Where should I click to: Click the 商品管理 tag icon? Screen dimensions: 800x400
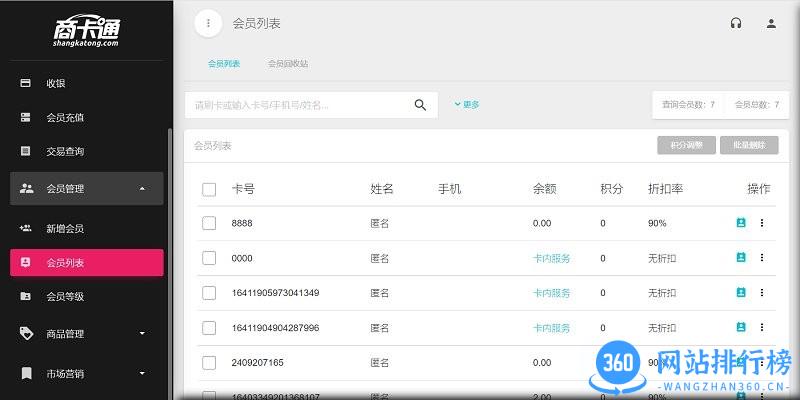click(26, 334)
